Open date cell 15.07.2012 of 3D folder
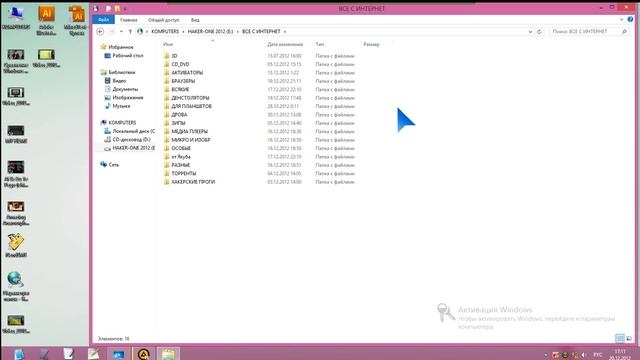This screenshot has height=360, width=640. 284,56
